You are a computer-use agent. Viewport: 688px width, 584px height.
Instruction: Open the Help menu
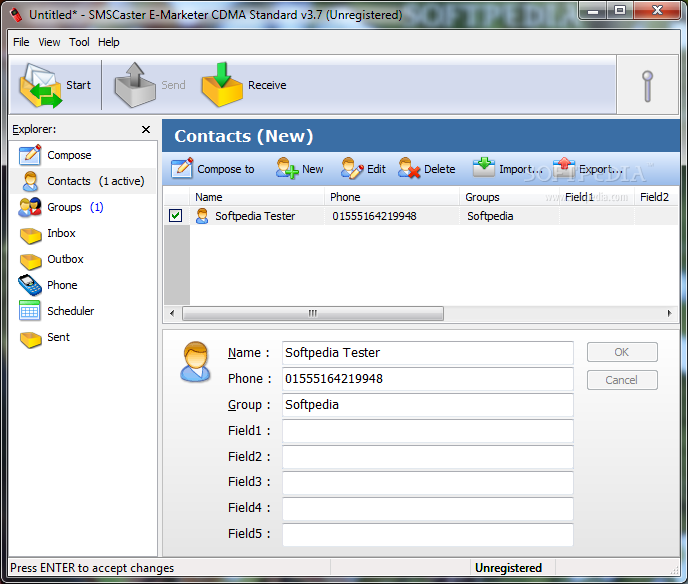coord(108,42)
